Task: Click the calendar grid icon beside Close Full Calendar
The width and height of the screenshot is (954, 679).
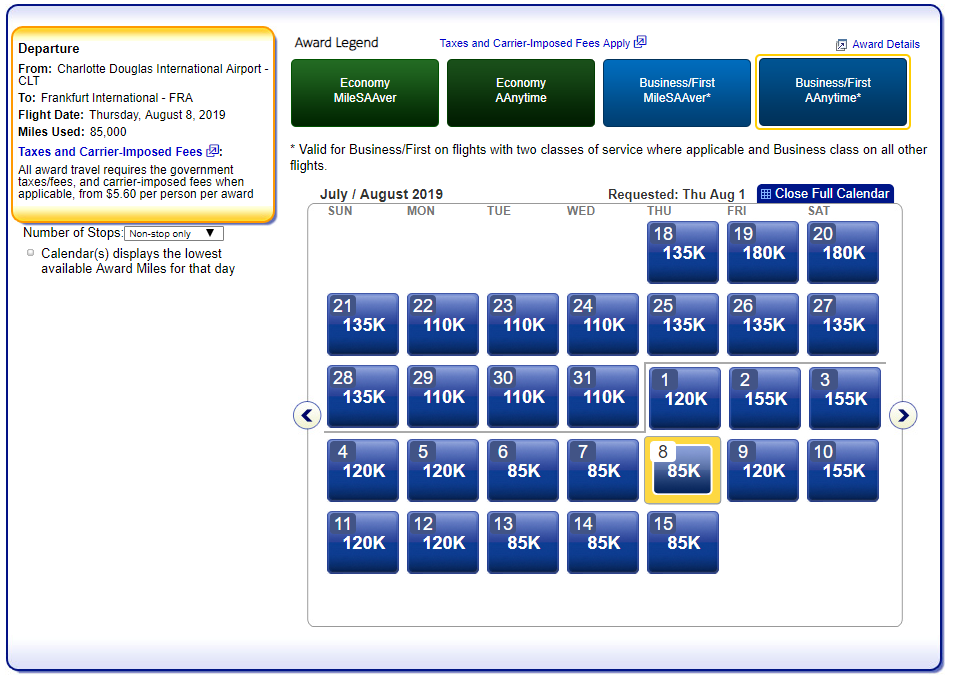Action: coord(766,194)
